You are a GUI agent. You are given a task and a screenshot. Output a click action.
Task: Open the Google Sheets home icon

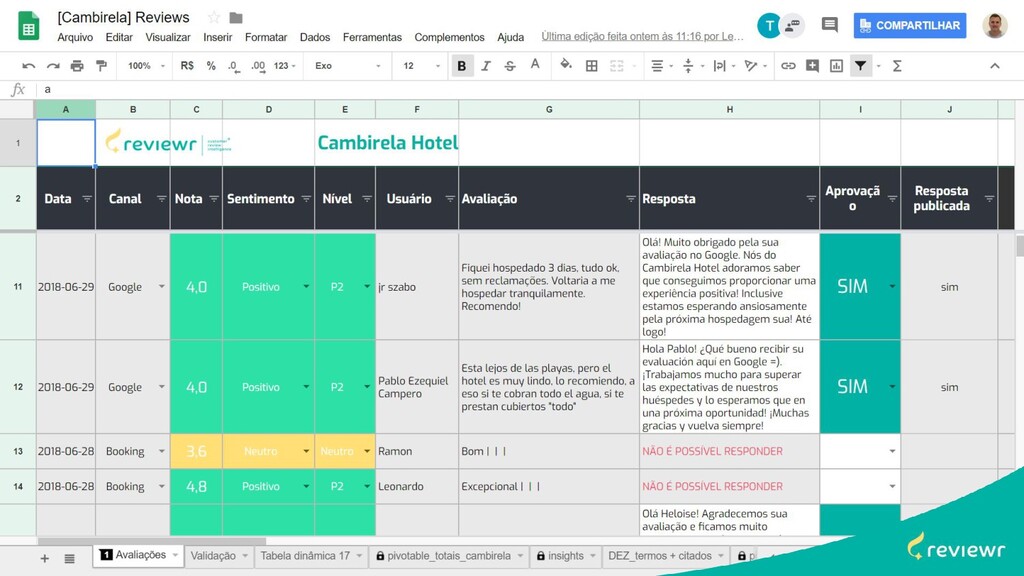(x=28, y=25)
